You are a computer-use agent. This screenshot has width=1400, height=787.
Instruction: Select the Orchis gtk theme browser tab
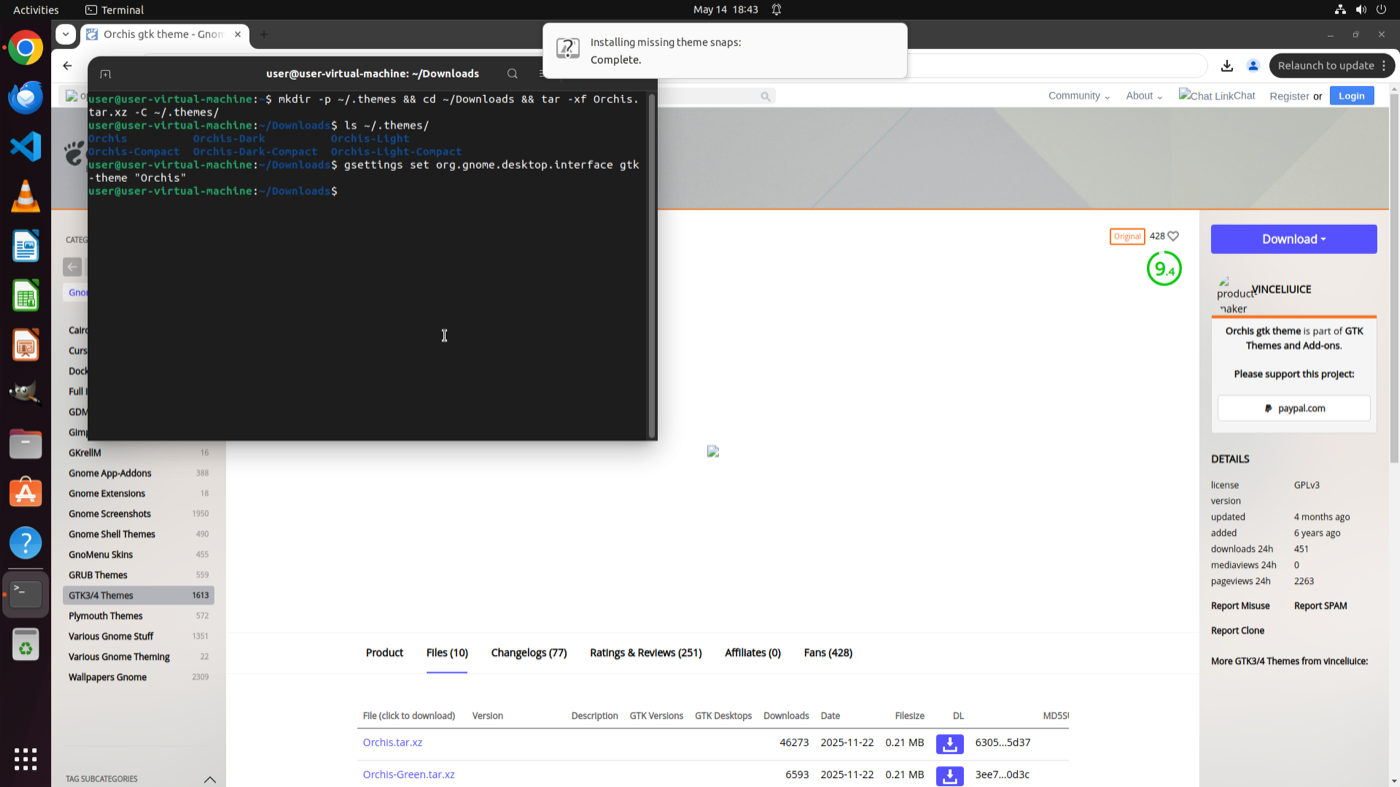(165, 34)
